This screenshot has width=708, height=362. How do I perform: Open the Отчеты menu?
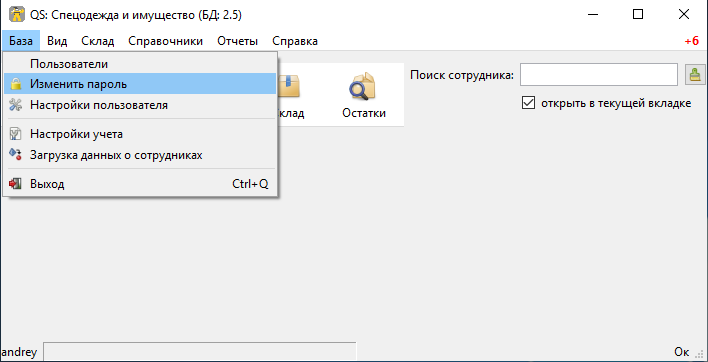click(x=238, y=41)
